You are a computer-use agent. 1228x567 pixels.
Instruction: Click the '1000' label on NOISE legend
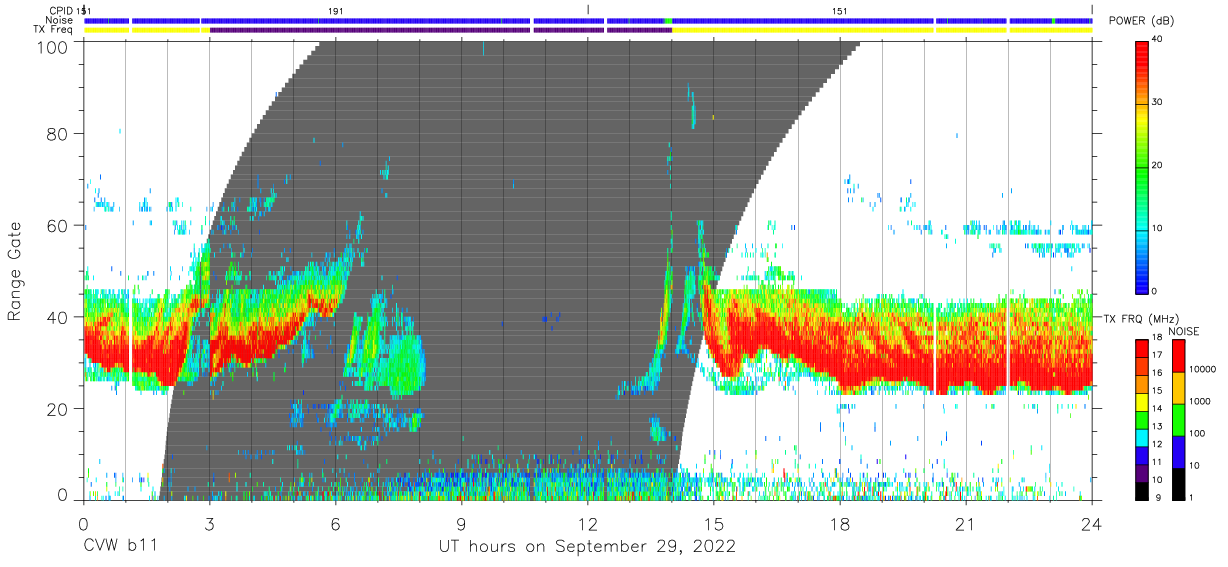coord(1200,401)
